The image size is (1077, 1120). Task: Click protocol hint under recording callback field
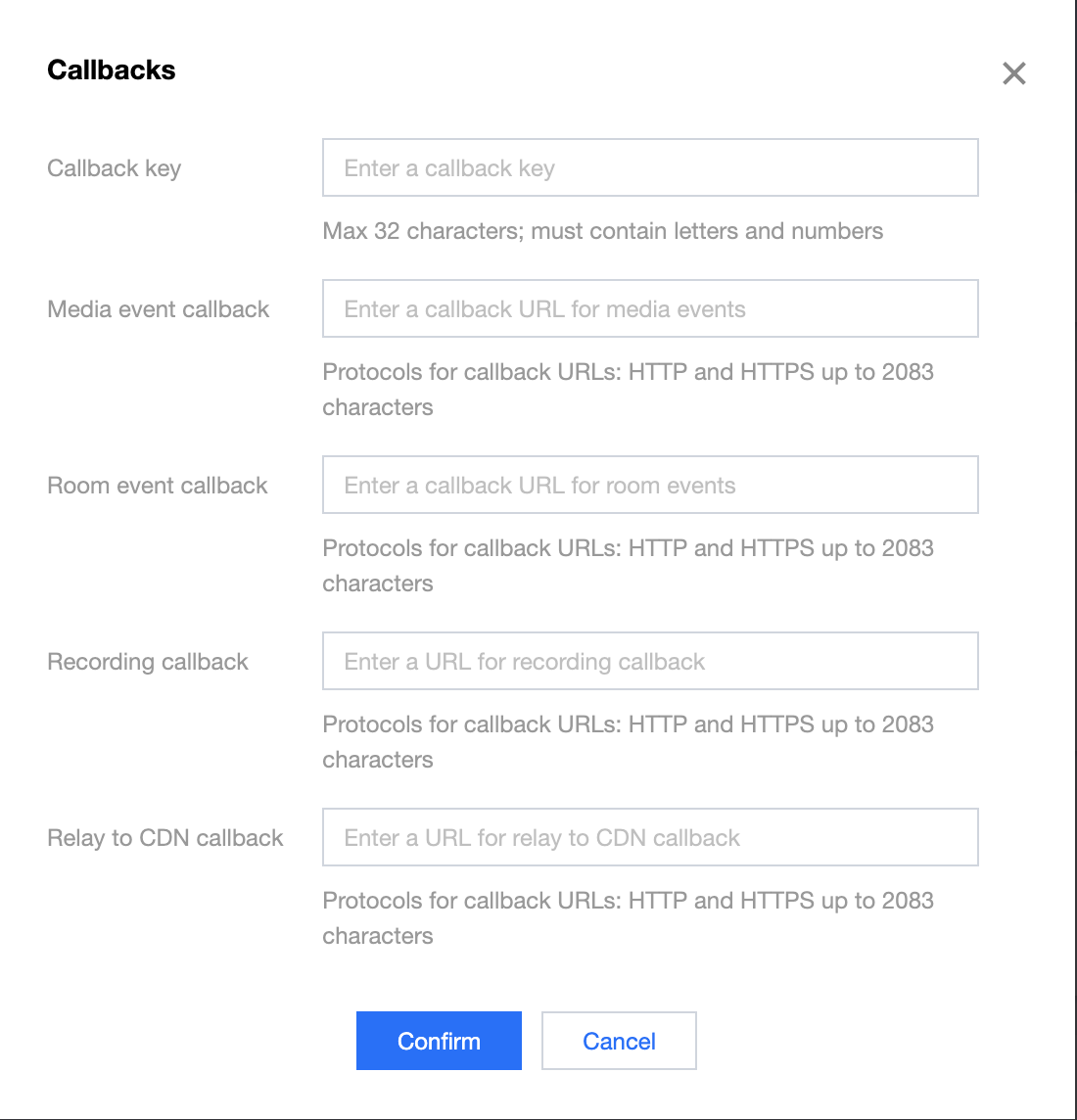click(x=628, y=742)
